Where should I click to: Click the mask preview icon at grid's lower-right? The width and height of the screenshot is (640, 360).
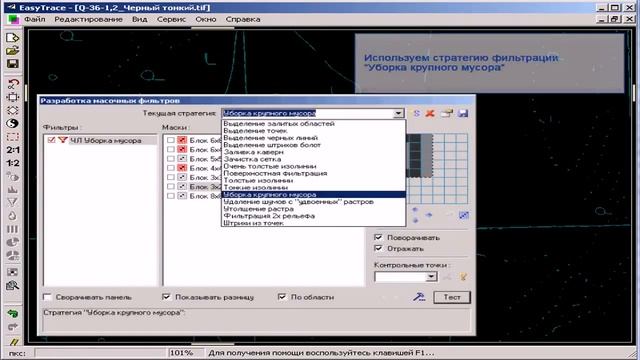tap(464, 215)
